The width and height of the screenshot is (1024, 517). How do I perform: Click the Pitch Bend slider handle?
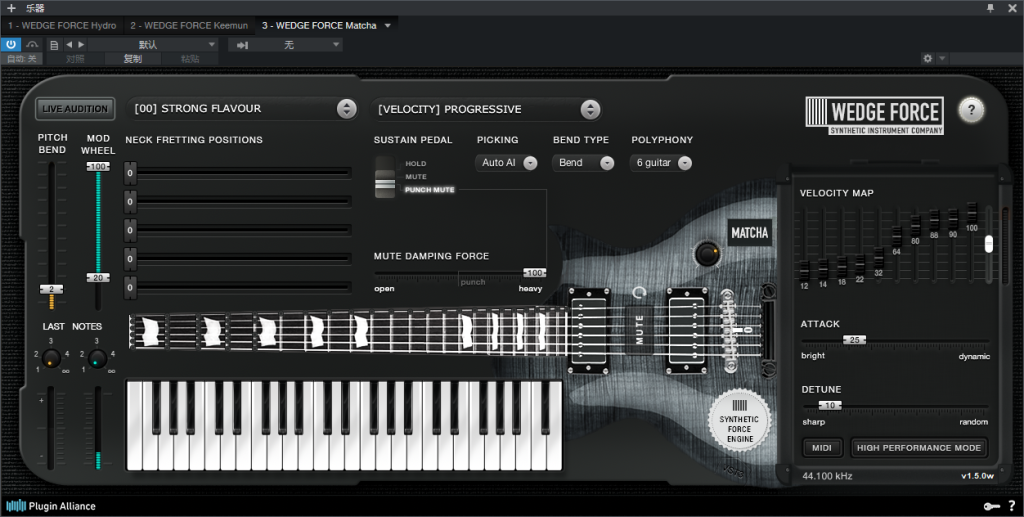52,289
